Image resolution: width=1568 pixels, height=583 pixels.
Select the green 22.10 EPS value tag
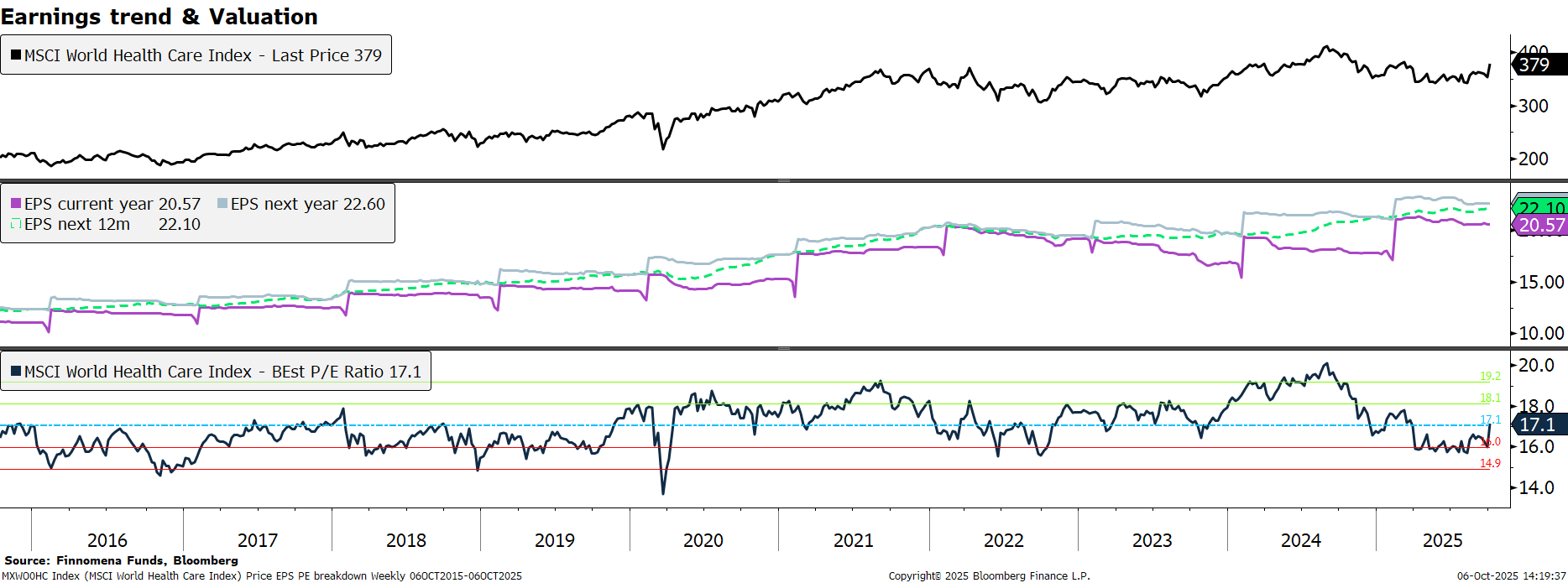1541,206
